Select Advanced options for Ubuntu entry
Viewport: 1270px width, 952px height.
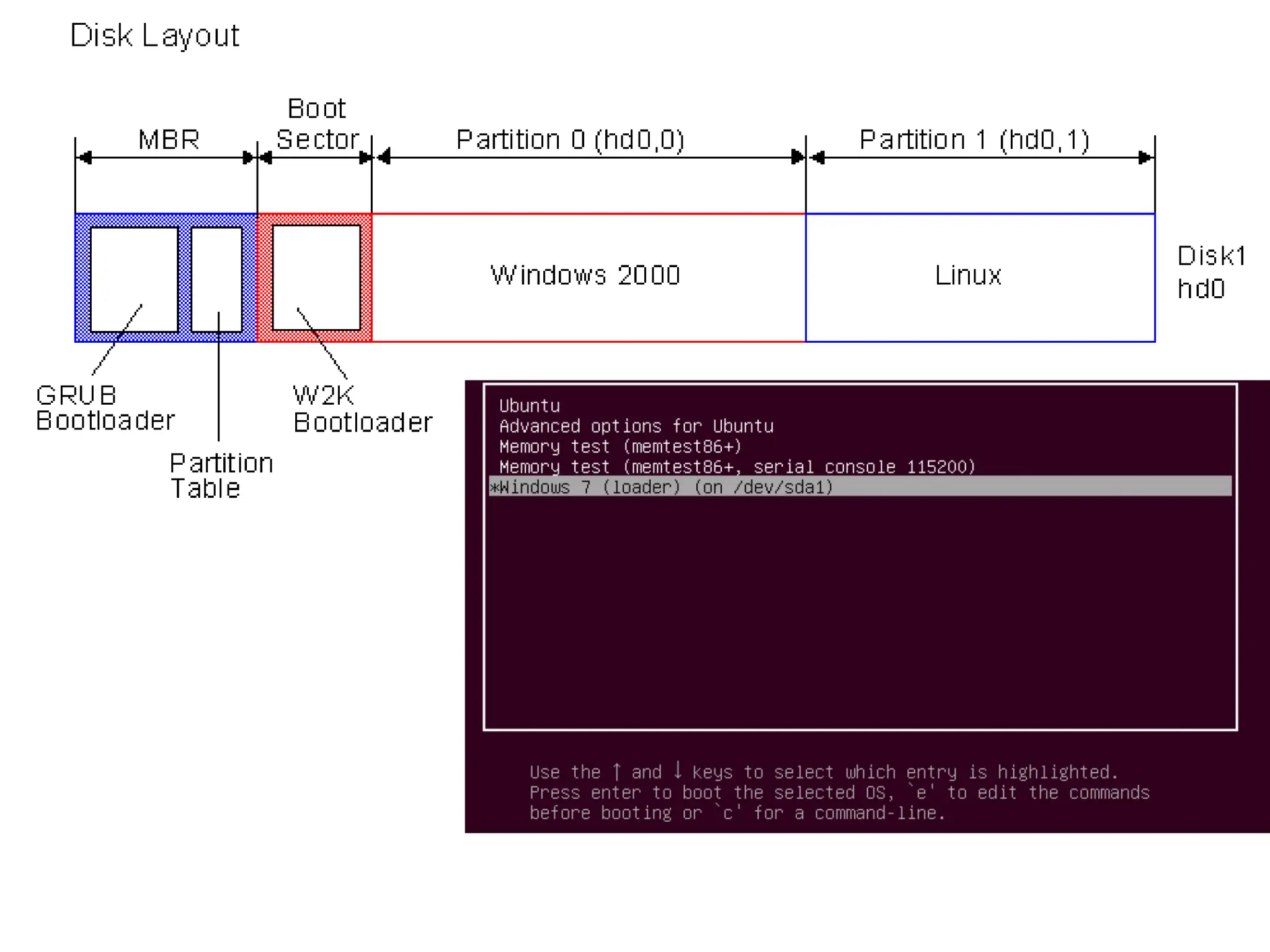(636, 426)
